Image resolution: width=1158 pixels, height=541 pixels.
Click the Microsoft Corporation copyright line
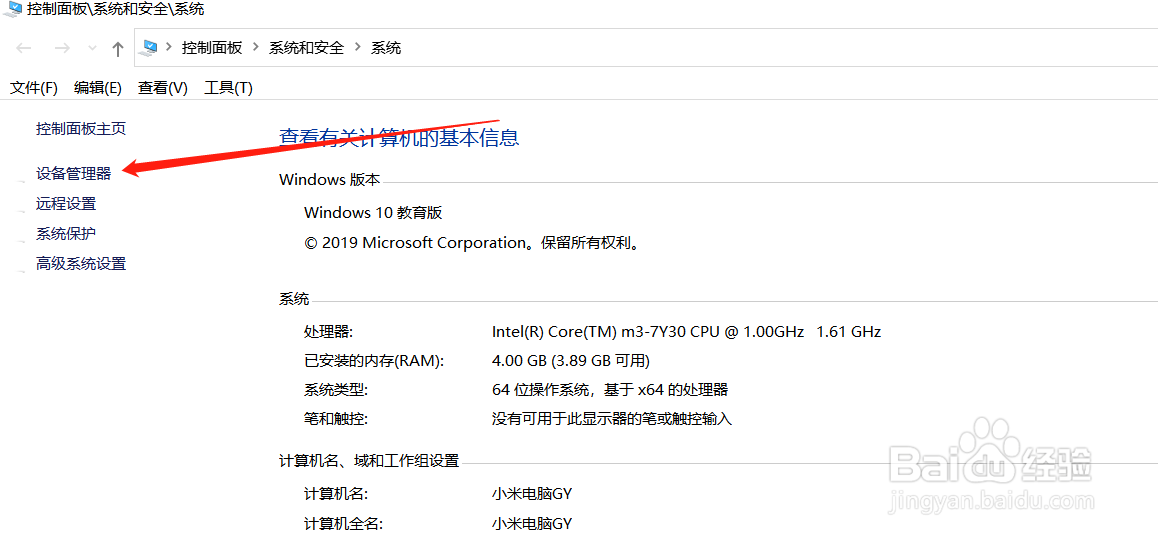[471, 243]
